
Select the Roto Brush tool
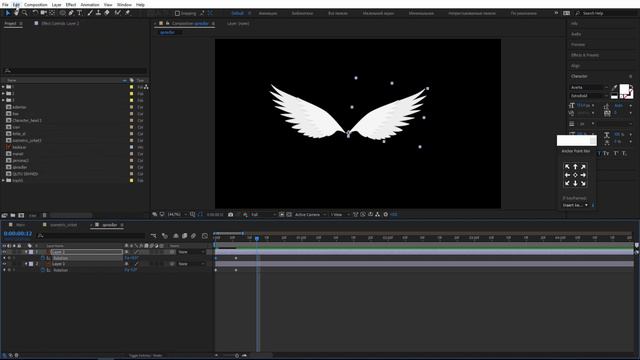point(118,13)
